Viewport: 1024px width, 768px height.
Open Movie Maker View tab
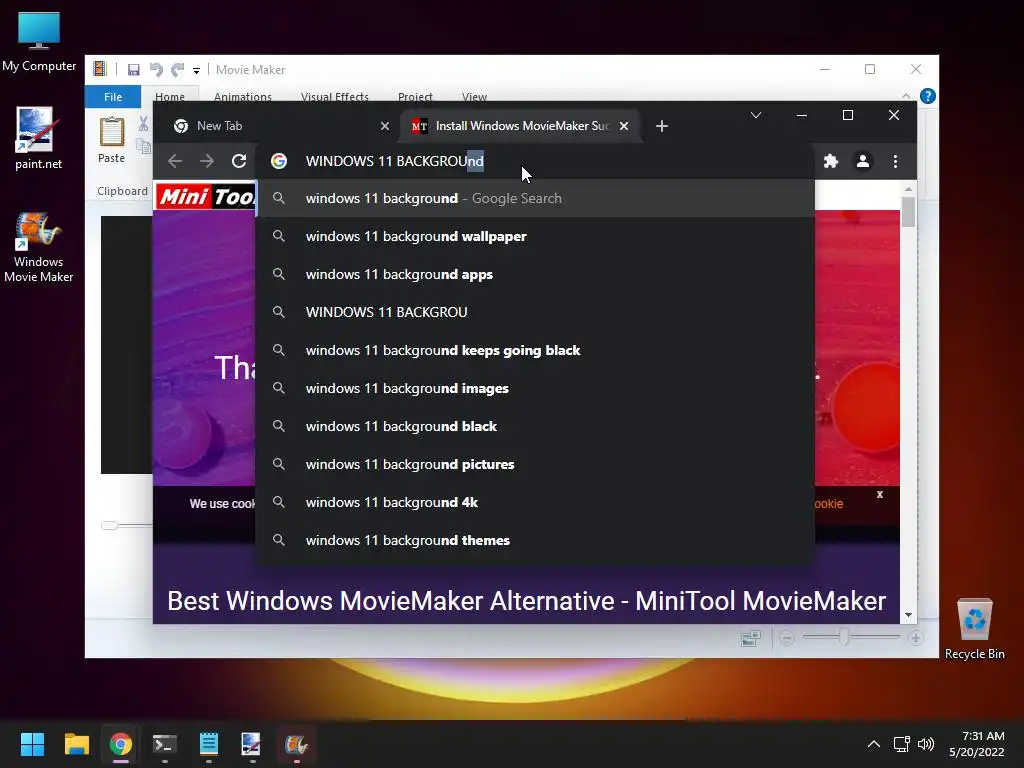474,97
